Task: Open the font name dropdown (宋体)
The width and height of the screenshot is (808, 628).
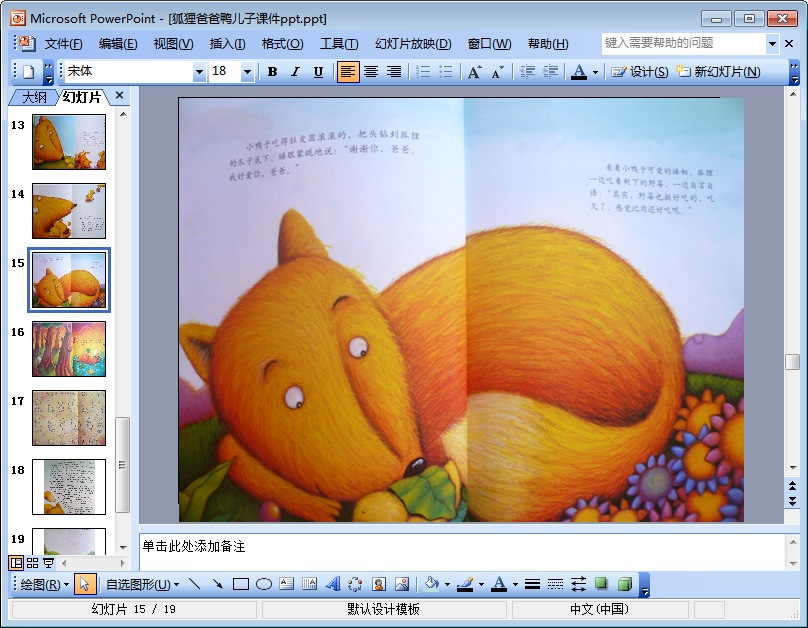Action: coord(199,72)
